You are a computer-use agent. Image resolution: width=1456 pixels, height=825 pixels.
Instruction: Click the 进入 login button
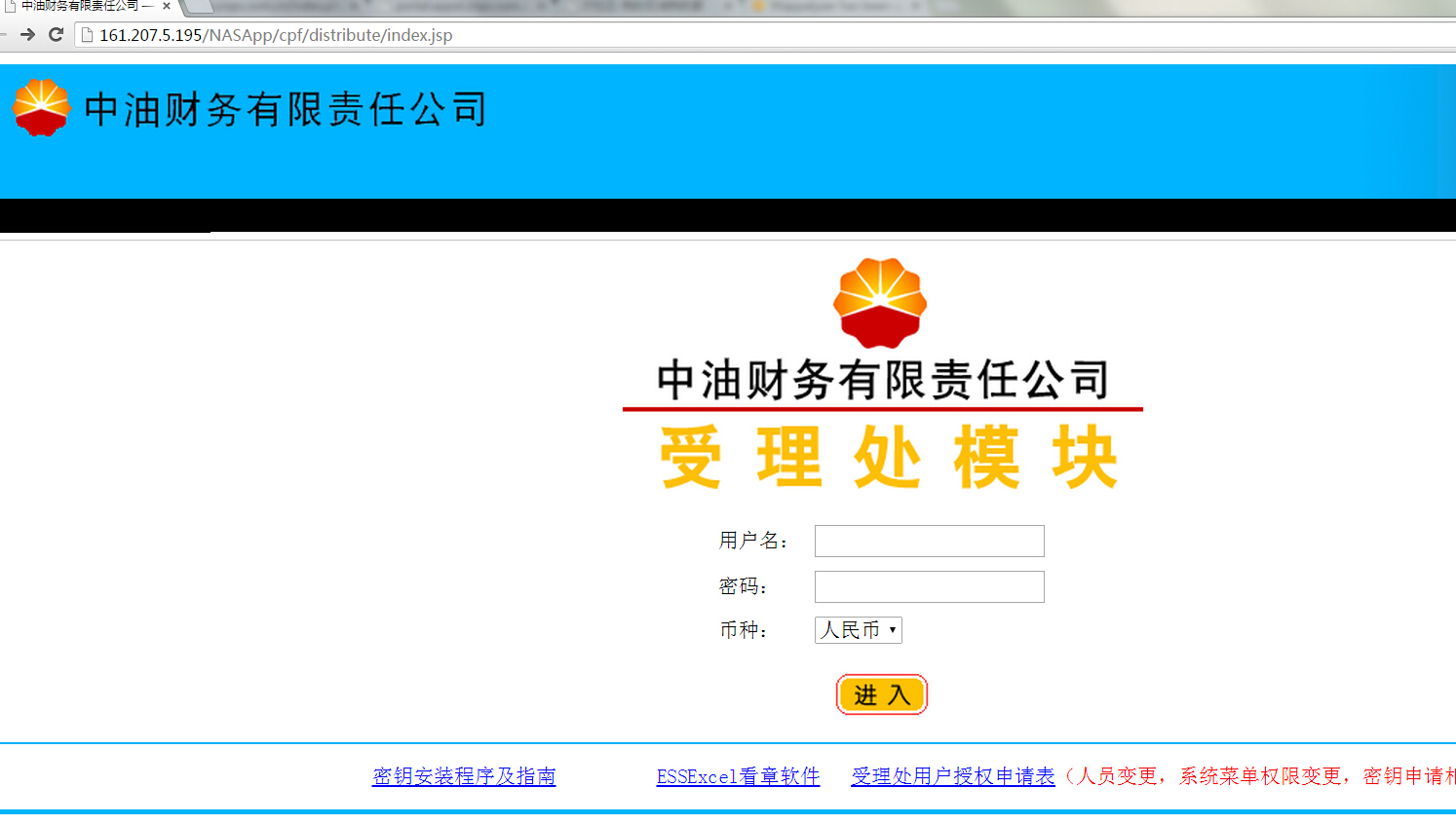tap(882, 695)
